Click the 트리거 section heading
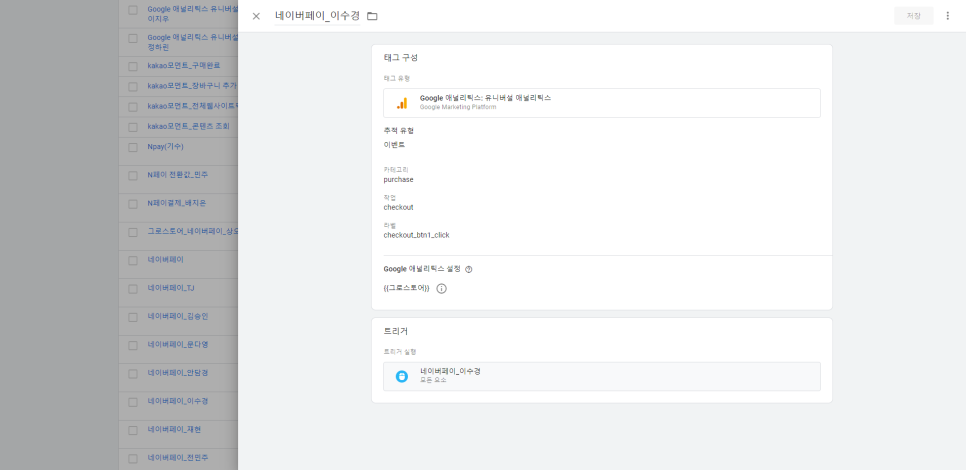 pos(396,331)
